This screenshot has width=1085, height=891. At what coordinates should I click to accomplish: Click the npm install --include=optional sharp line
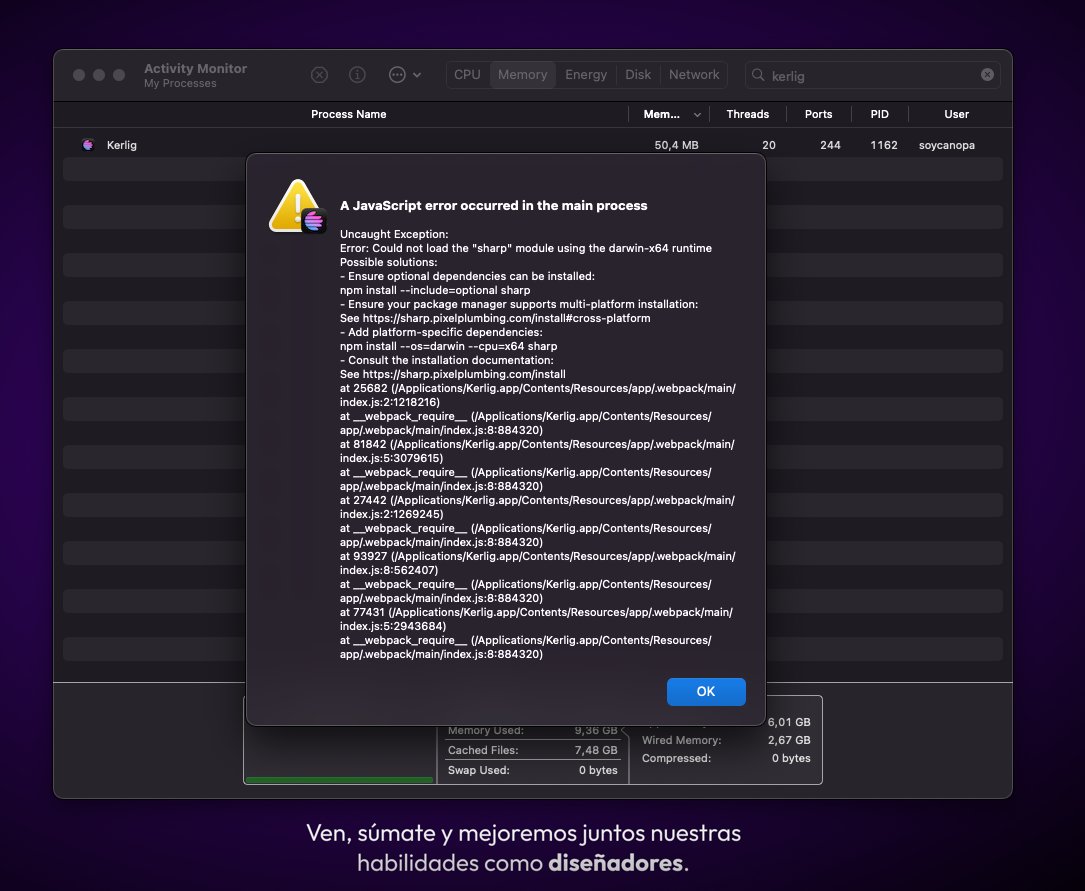435,291
